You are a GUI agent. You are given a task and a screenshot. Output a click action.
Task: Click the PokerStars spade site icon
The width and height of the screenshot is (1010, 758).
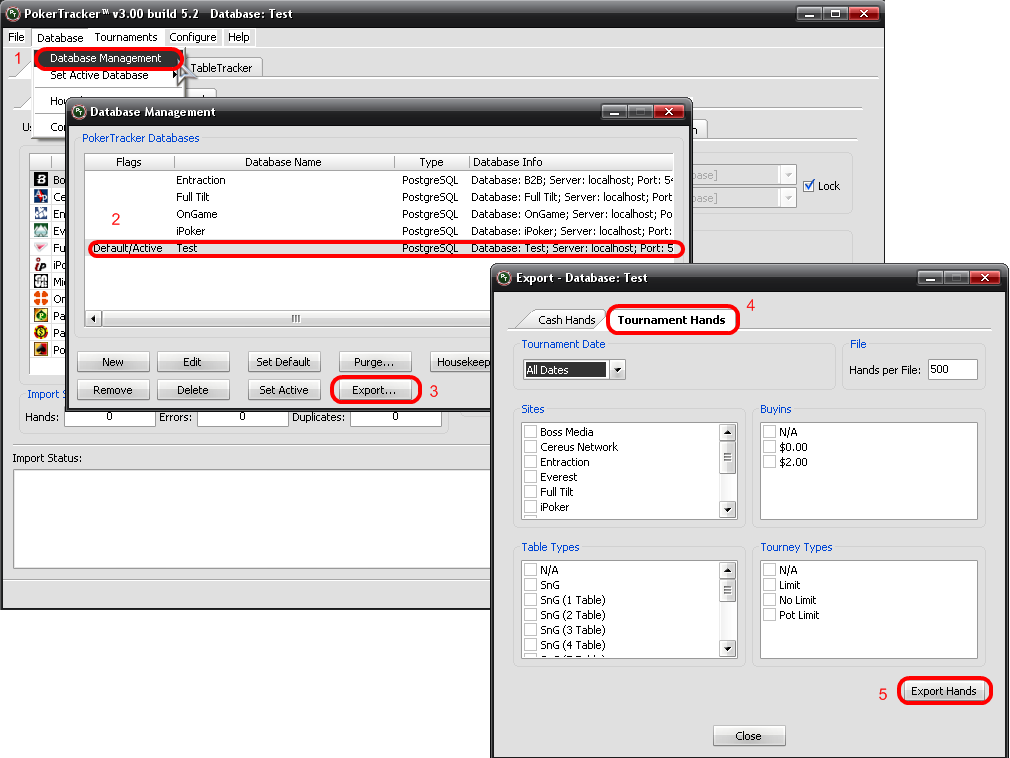41,349
